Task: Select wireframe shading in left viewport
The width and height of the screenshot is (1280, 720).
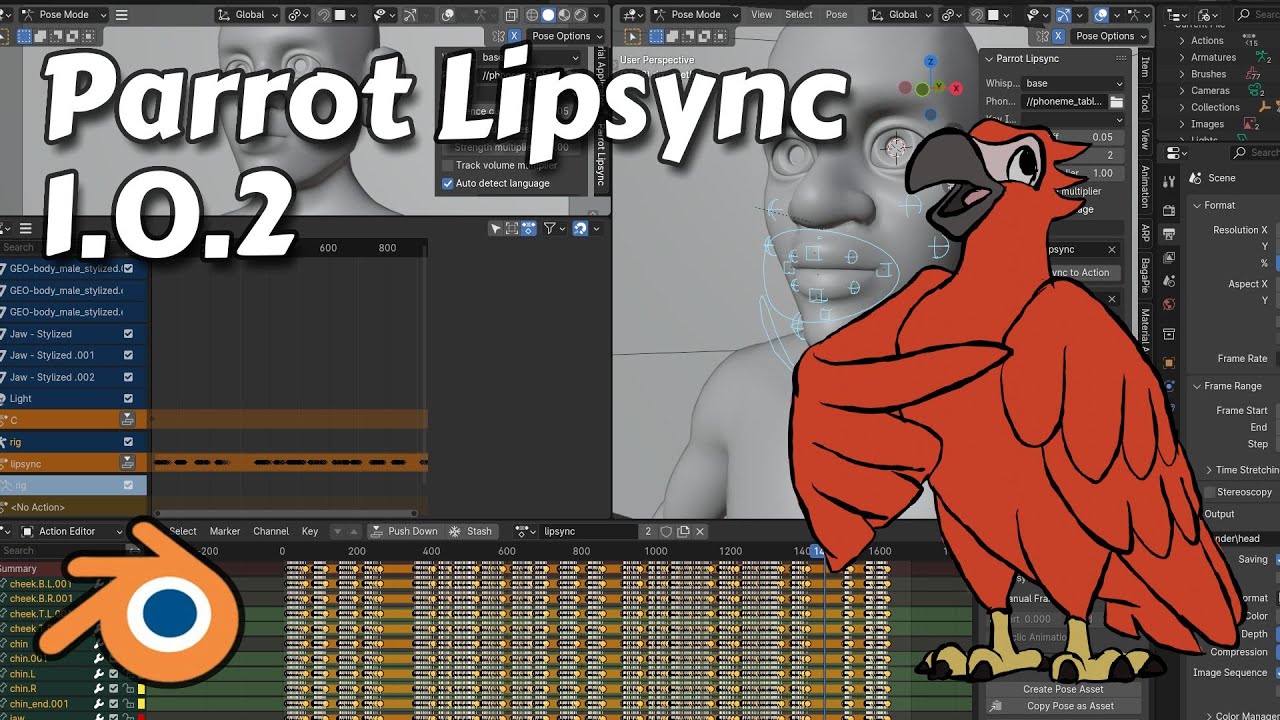Action: pos(532,15)
